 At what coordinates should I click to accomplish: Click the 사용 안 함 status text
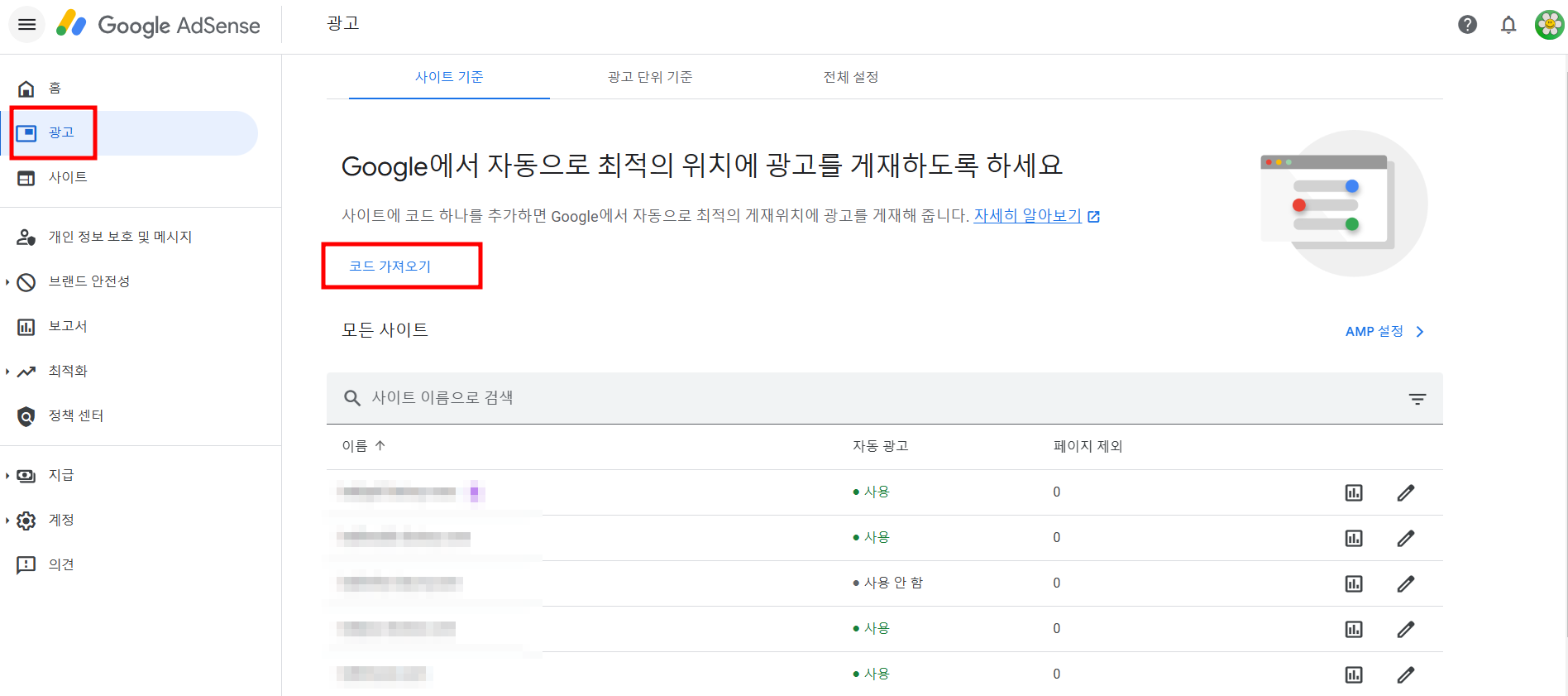893,583
